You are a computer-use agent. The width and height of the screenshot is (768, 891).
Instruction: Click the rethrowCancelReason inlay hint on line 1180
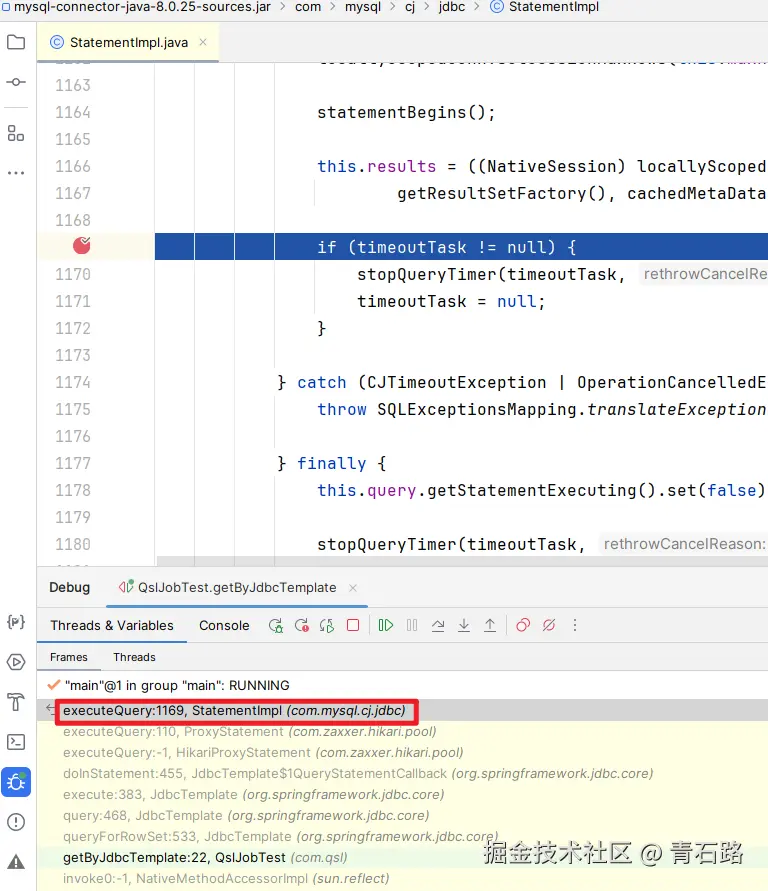point(684,544)
